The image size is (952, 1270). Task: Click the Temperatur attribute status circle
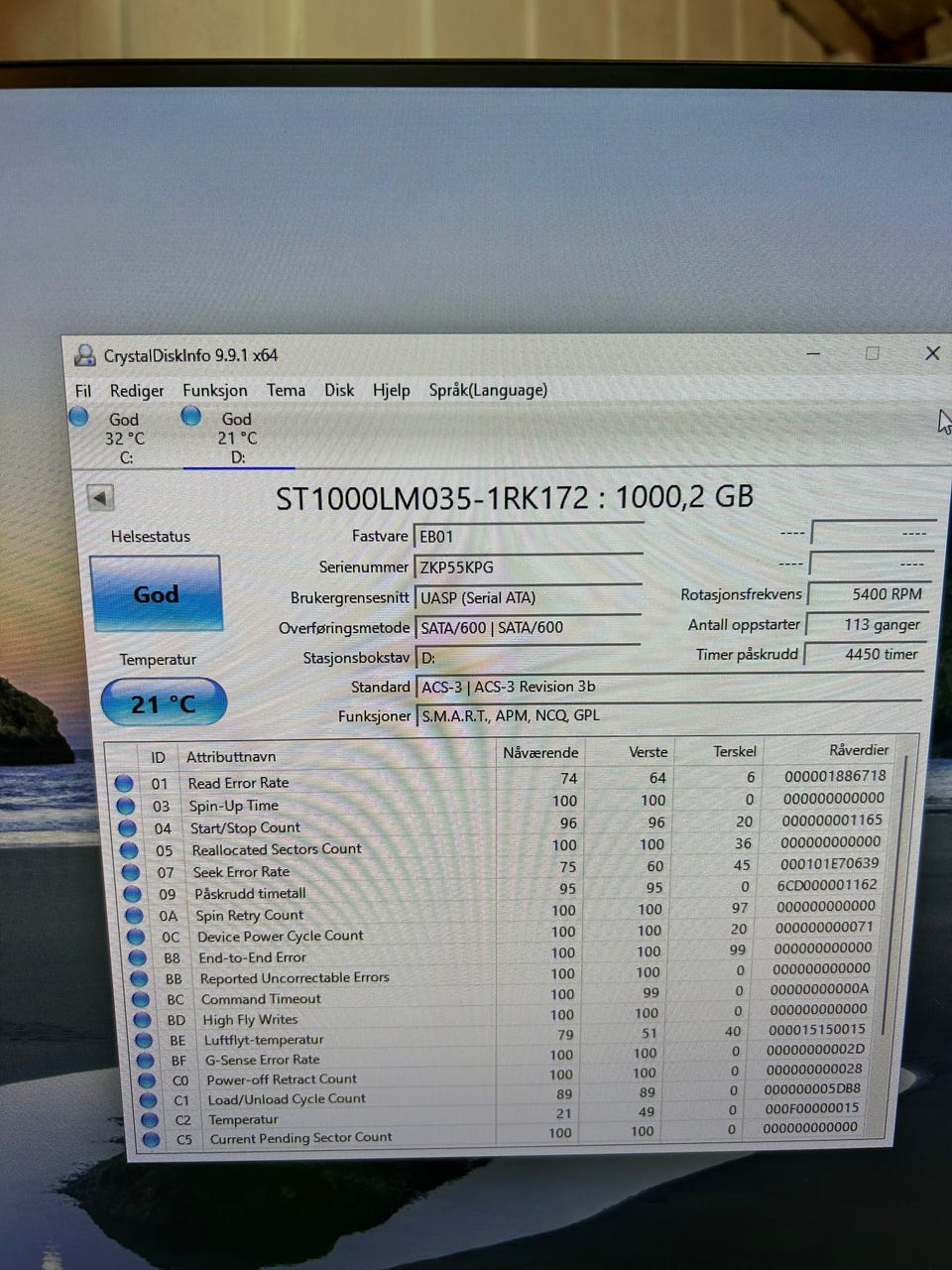(149, 1119)
